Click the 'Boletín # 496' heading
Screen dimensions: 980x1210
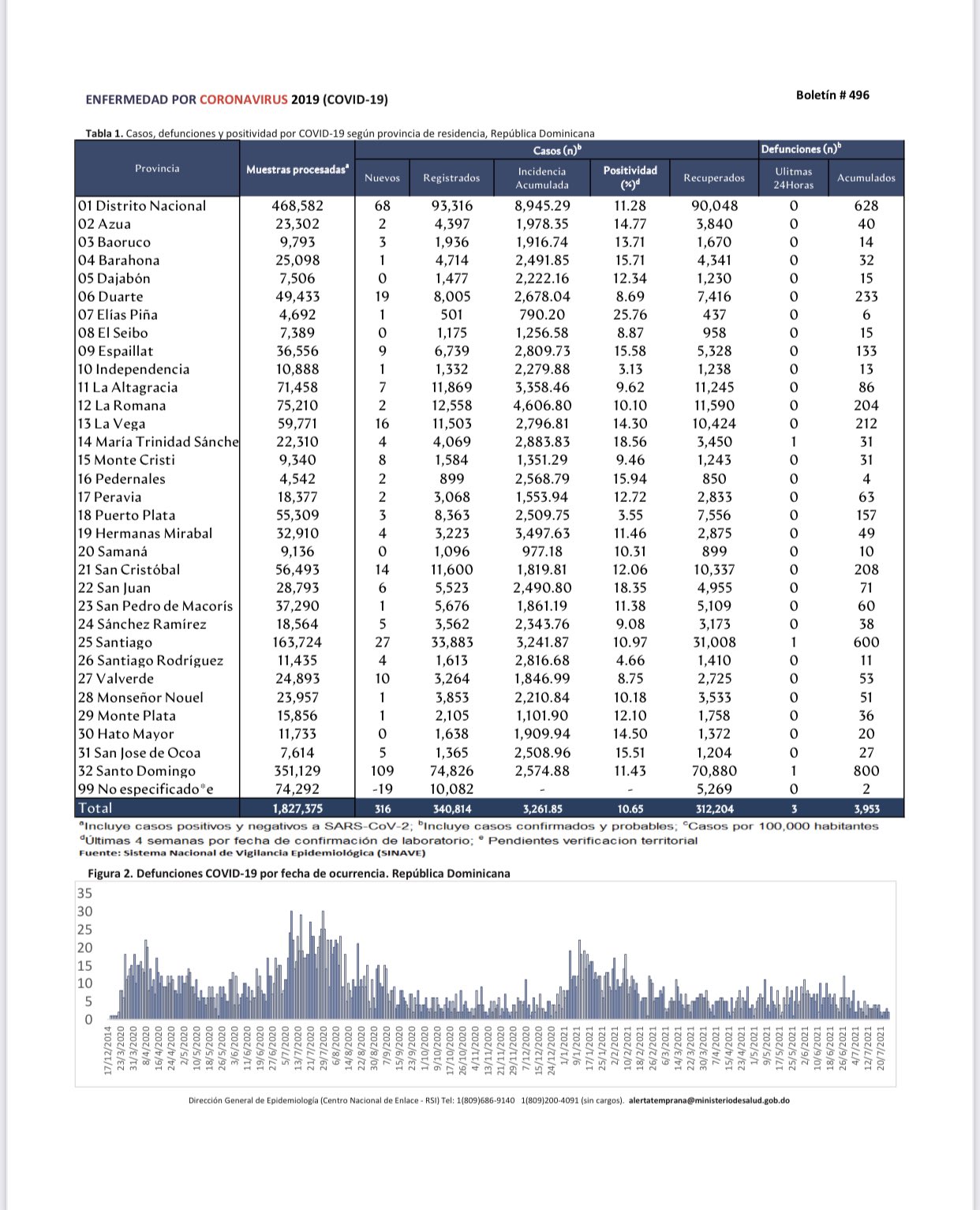point(832,95)
